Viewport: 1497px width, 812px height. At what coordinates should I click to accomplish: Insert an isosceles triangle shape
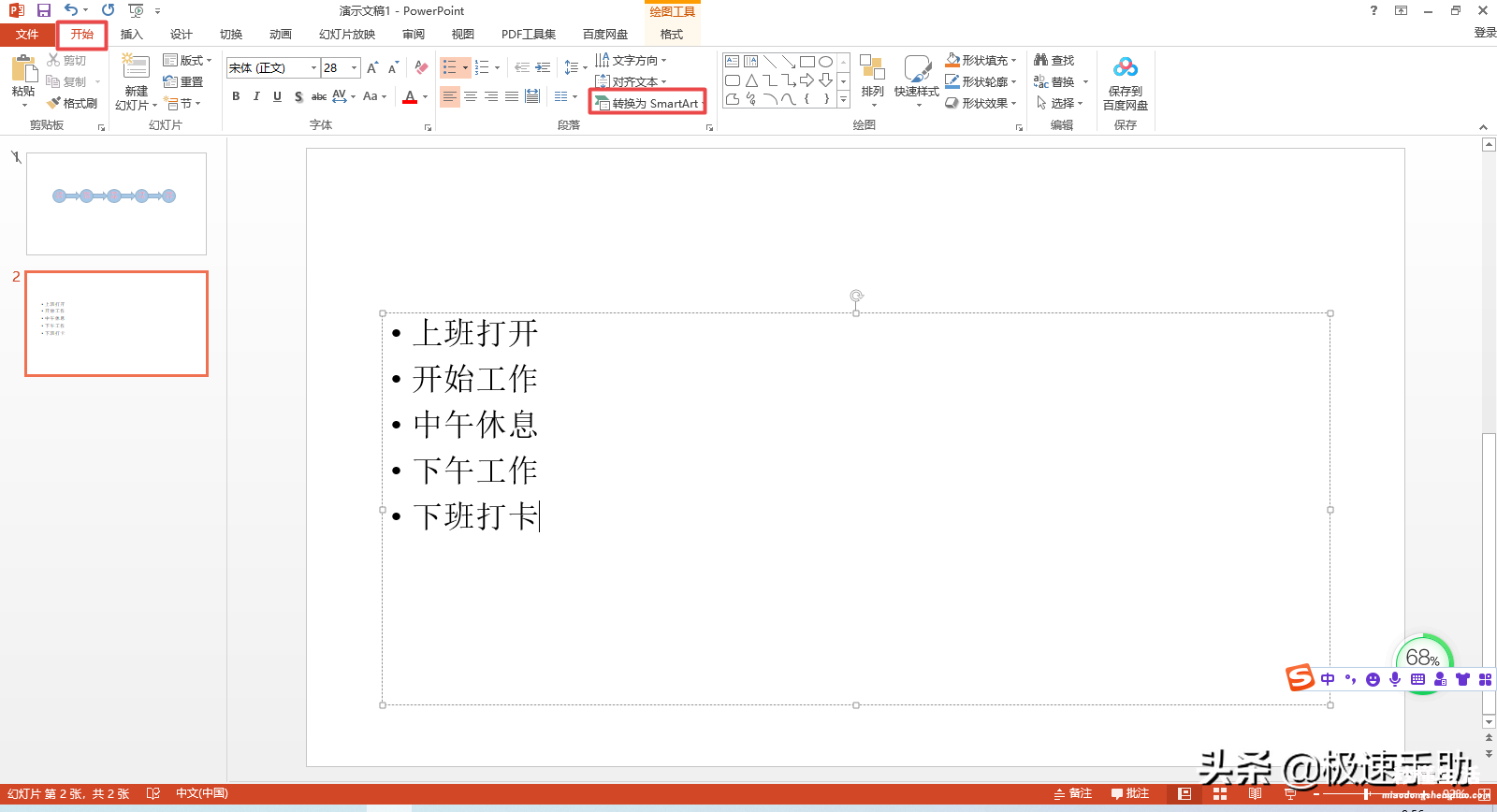(x=751, y=80)
